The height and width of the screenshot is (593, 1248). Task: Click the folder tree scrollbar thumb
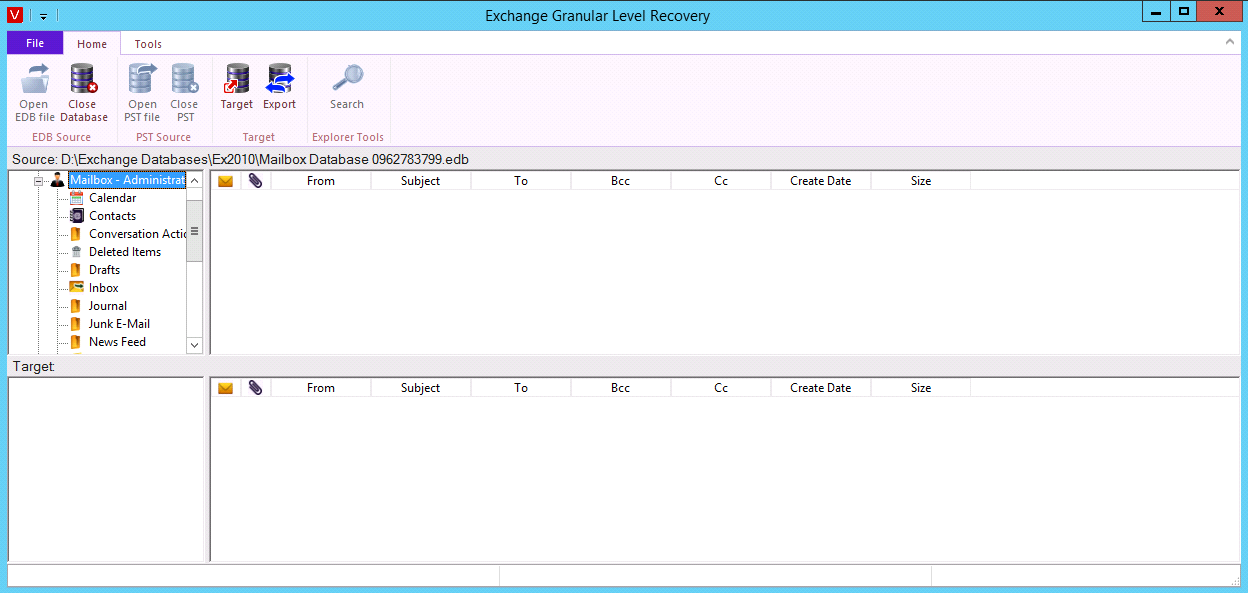(195, 231)
